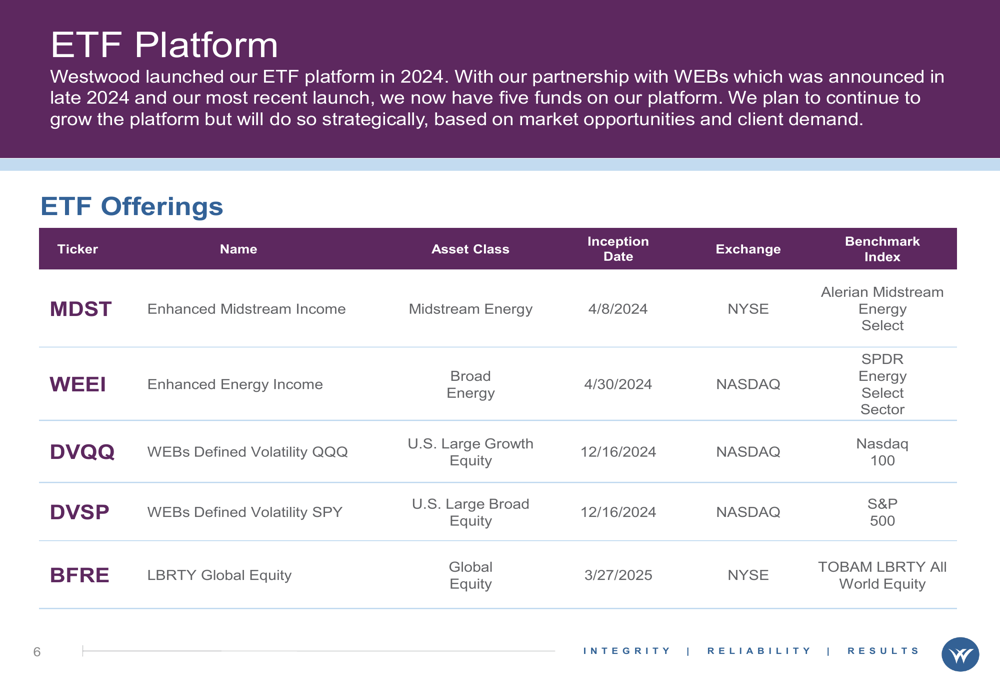Click the Global Equity asset class cell
Screen dimensions: 1000x685
pyautogui.click(x=471, y=575)
